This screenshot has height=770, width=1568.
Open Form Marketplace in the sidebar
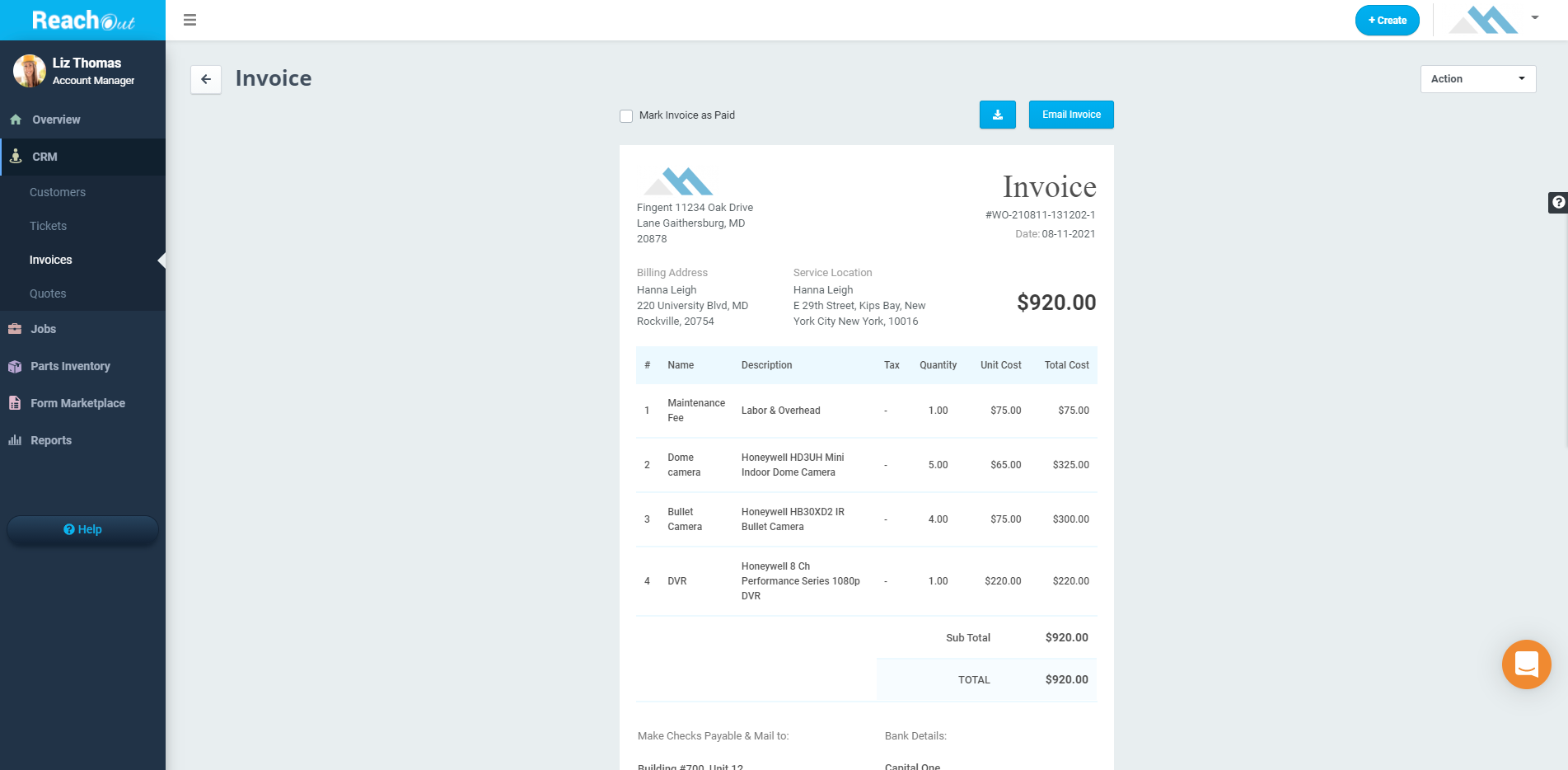82,403
